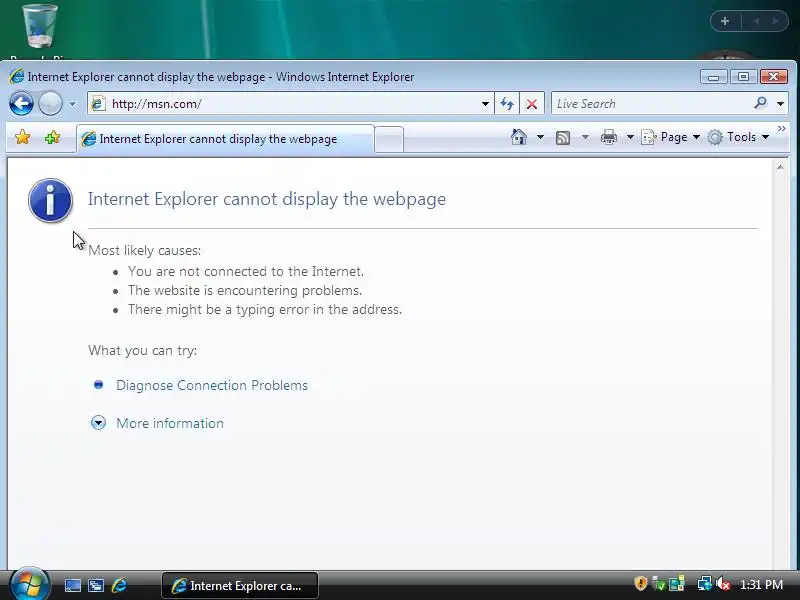Expand the address bar history dropdown

pyautogui.click(x=485, y=104)
